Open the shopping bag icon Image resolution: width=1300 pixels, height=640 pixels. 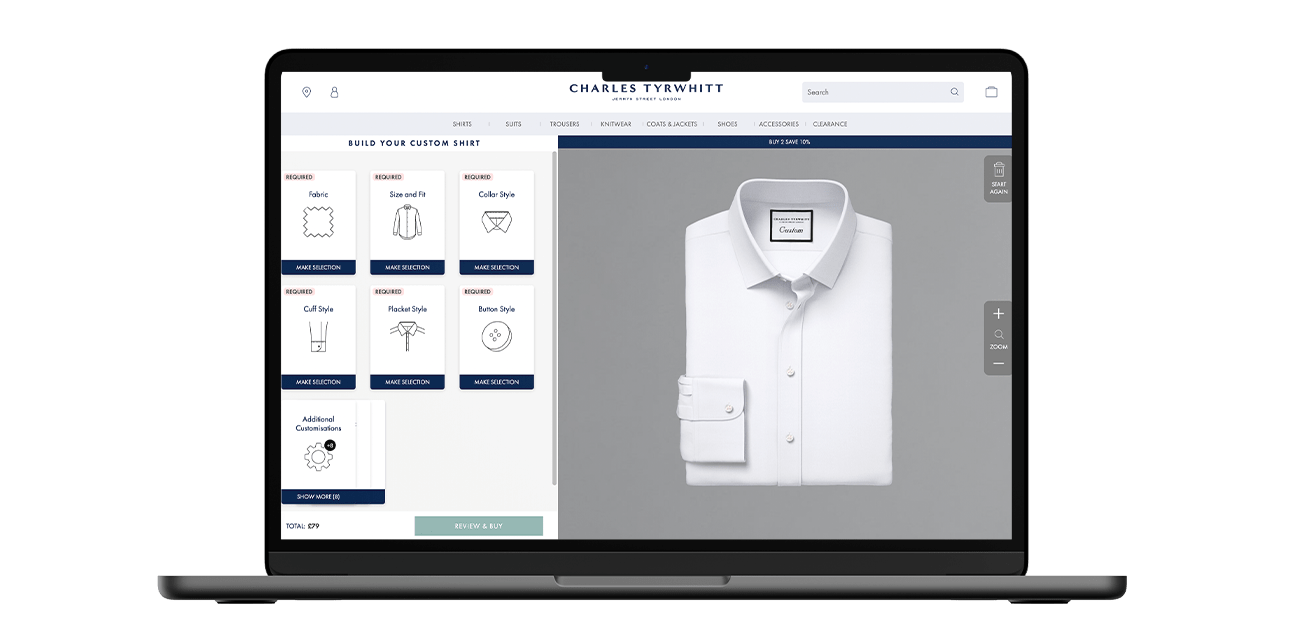[x=991, y=92]
